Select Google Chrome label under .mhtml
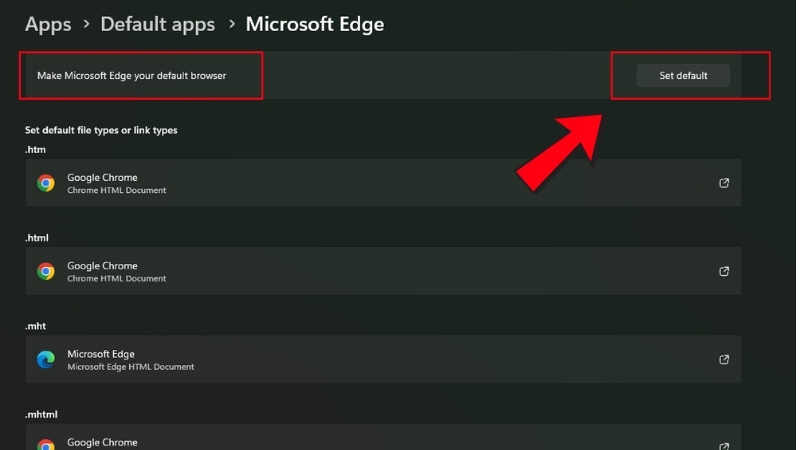 [x=102, y=442]
